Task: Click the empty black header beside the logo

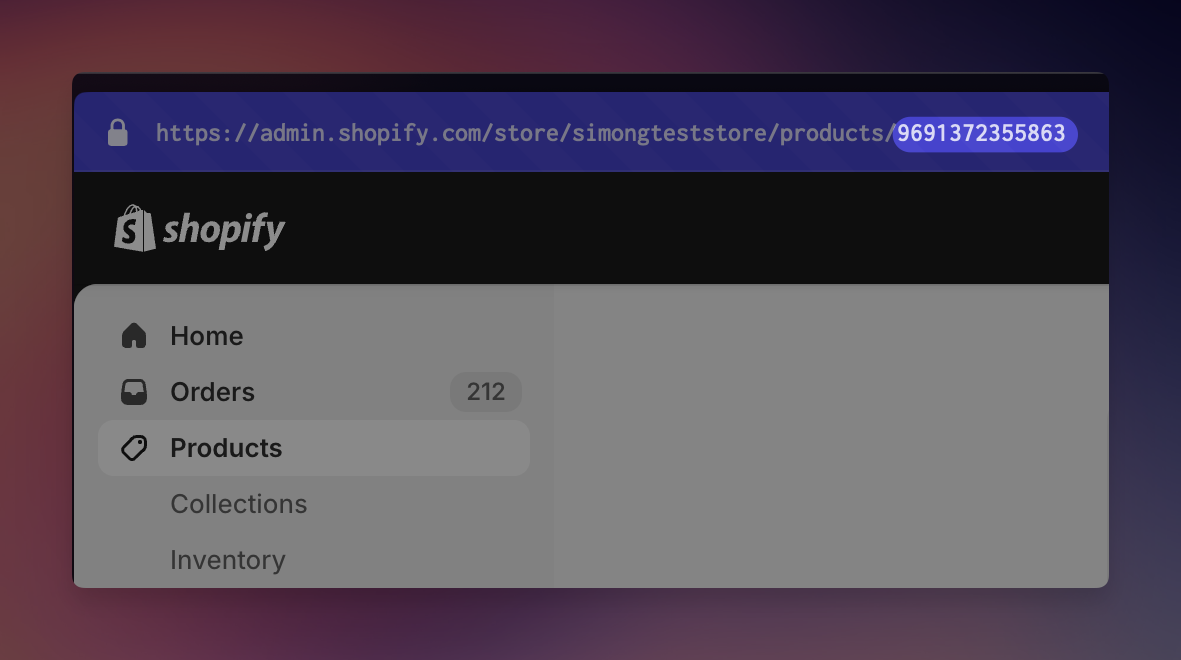Action: point(697,228)
